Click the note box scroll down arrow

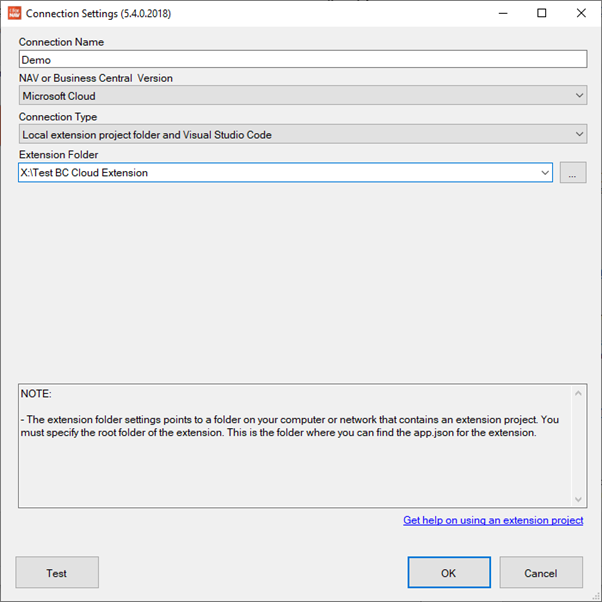click(x=578, y=499)
